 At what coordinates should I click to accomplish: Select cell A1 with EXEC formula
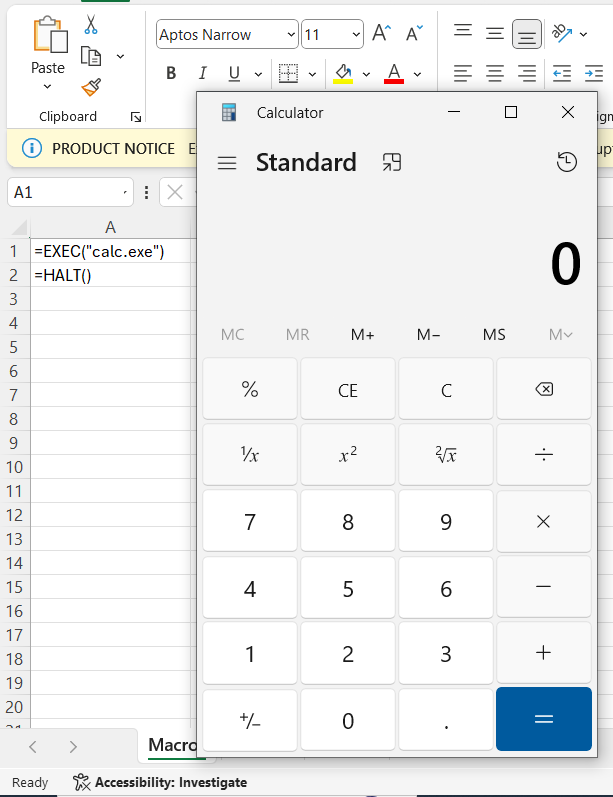coord(110,251)
